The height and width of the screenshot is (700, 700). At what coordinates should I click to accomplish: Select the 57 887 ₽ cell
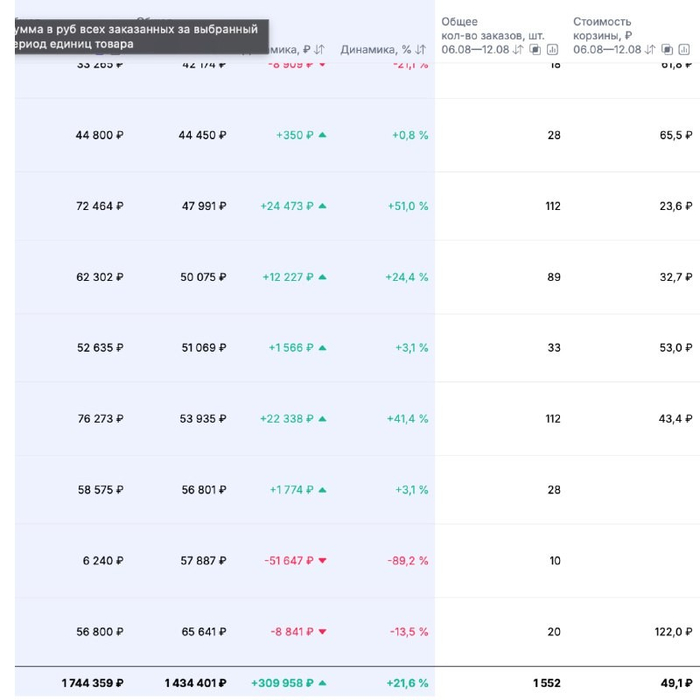pyautogui.click(x=203, y=560)
